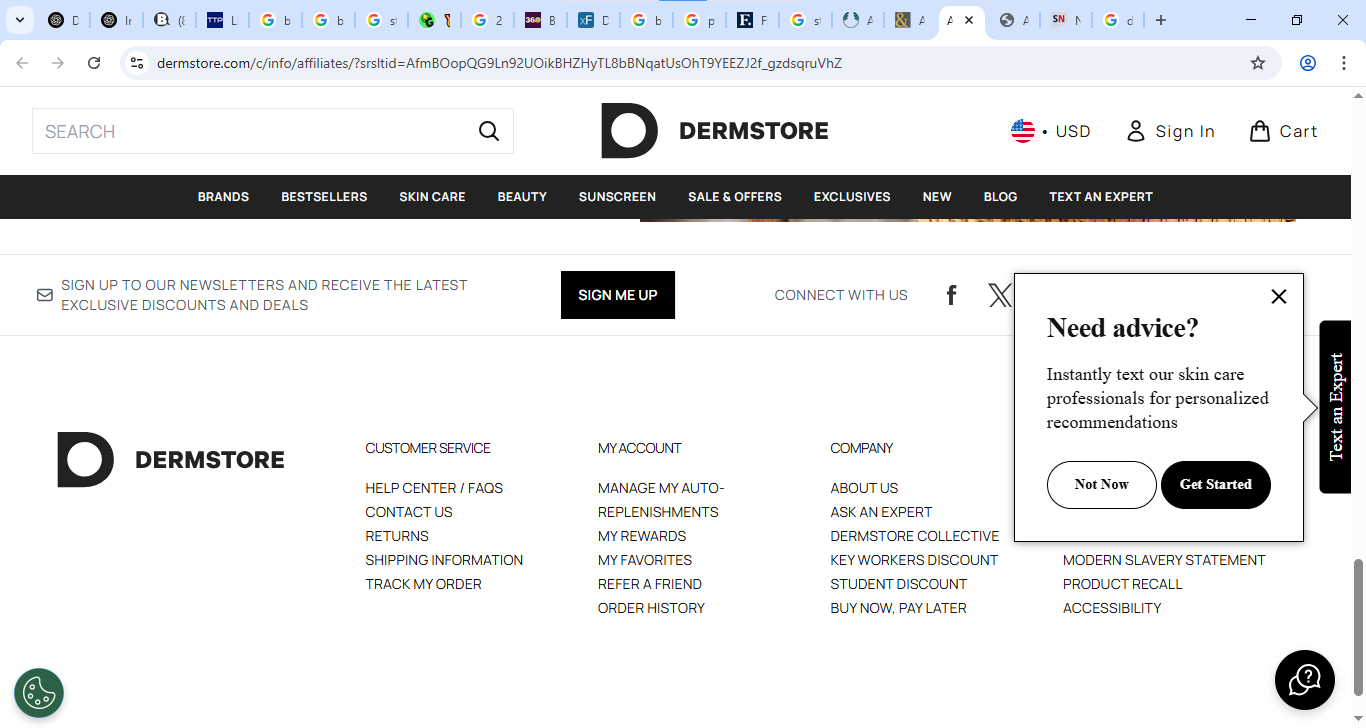Click the US flag currency icon
The height and width of the screenshot is (728, 1366).
[1022, 131]
